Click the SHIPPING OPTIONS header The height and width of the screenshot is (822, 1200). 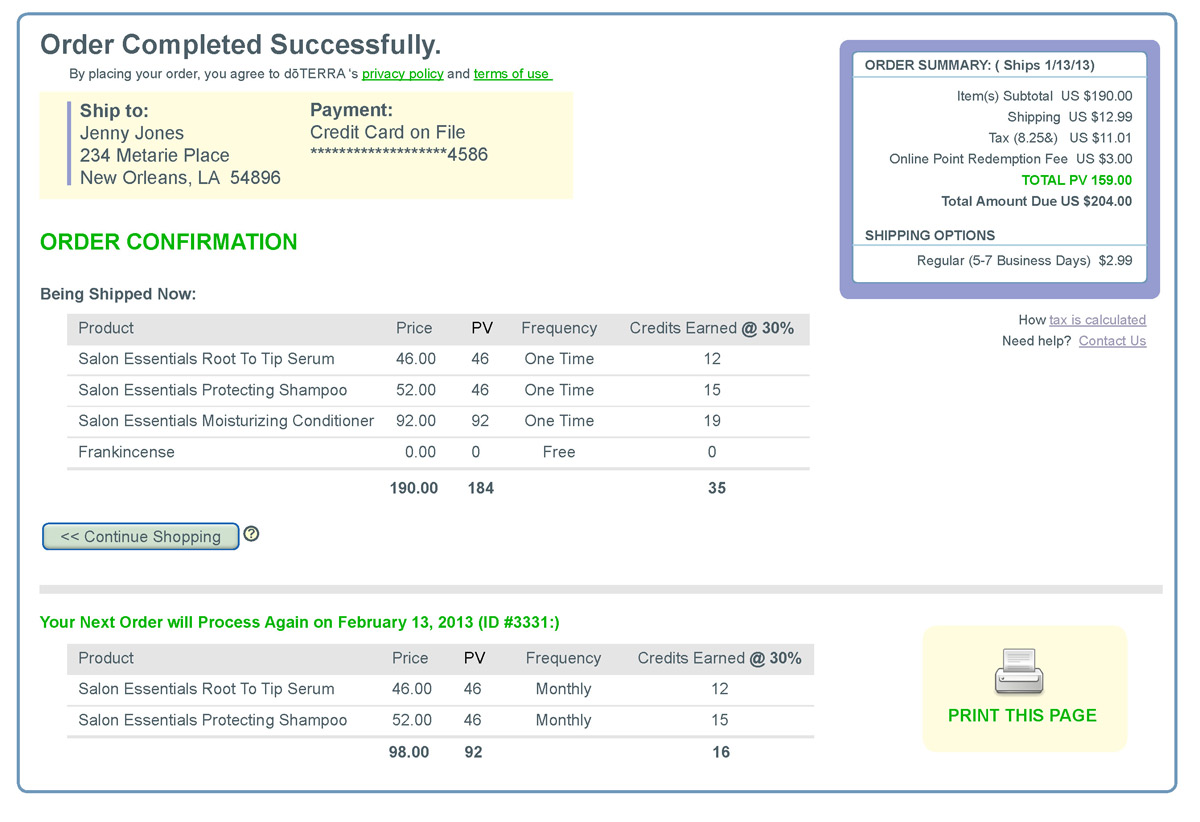pos(930,235)
